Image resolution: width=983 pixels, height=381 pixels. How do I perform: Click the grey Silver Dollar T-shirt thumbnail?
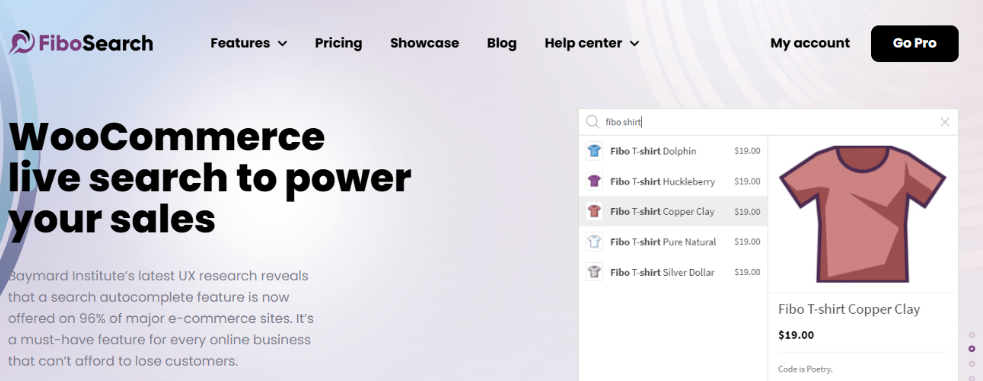click(x=594, y=272)
